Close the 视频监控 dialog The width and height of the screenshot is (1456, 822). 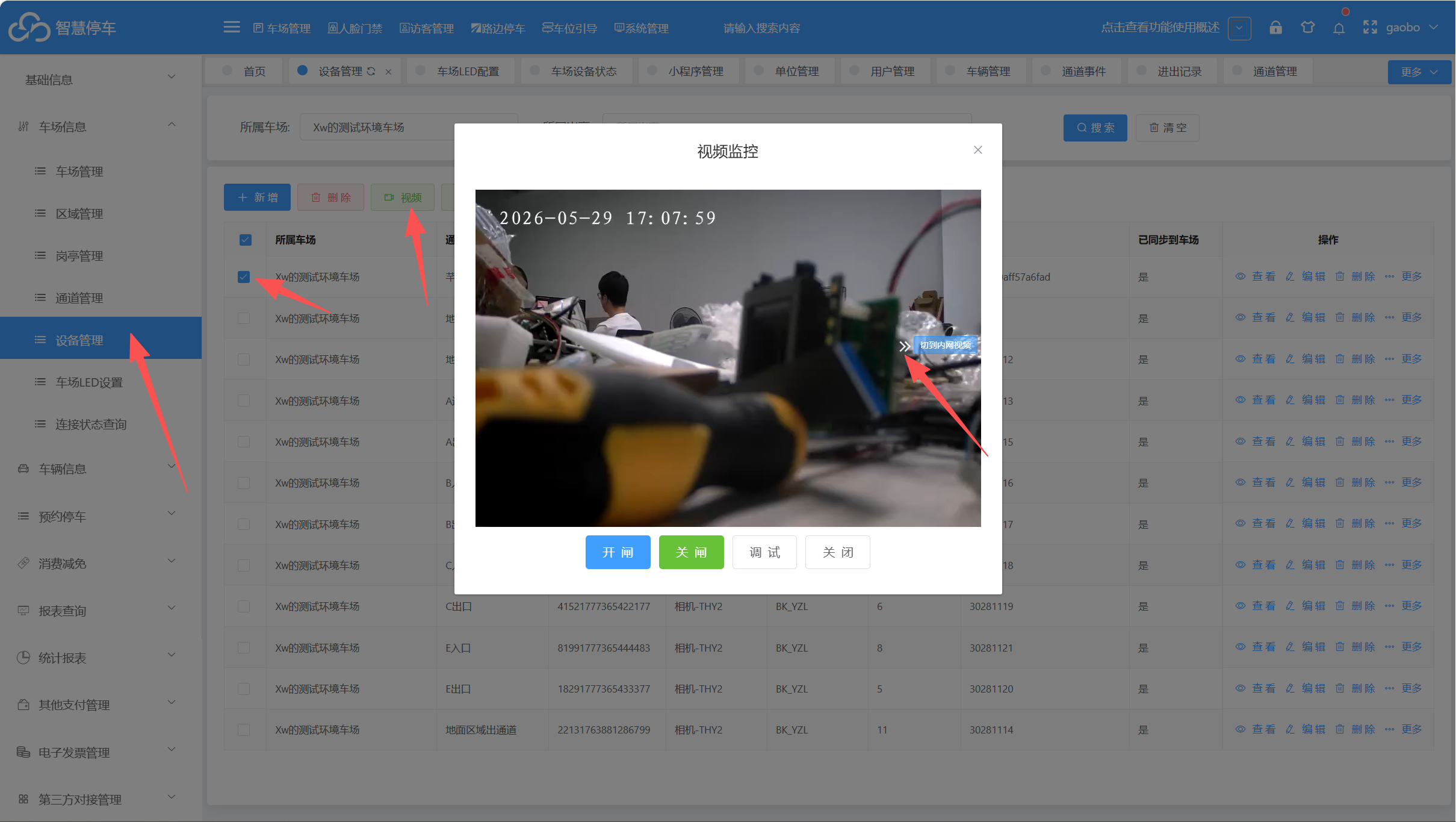coord(977,150)
